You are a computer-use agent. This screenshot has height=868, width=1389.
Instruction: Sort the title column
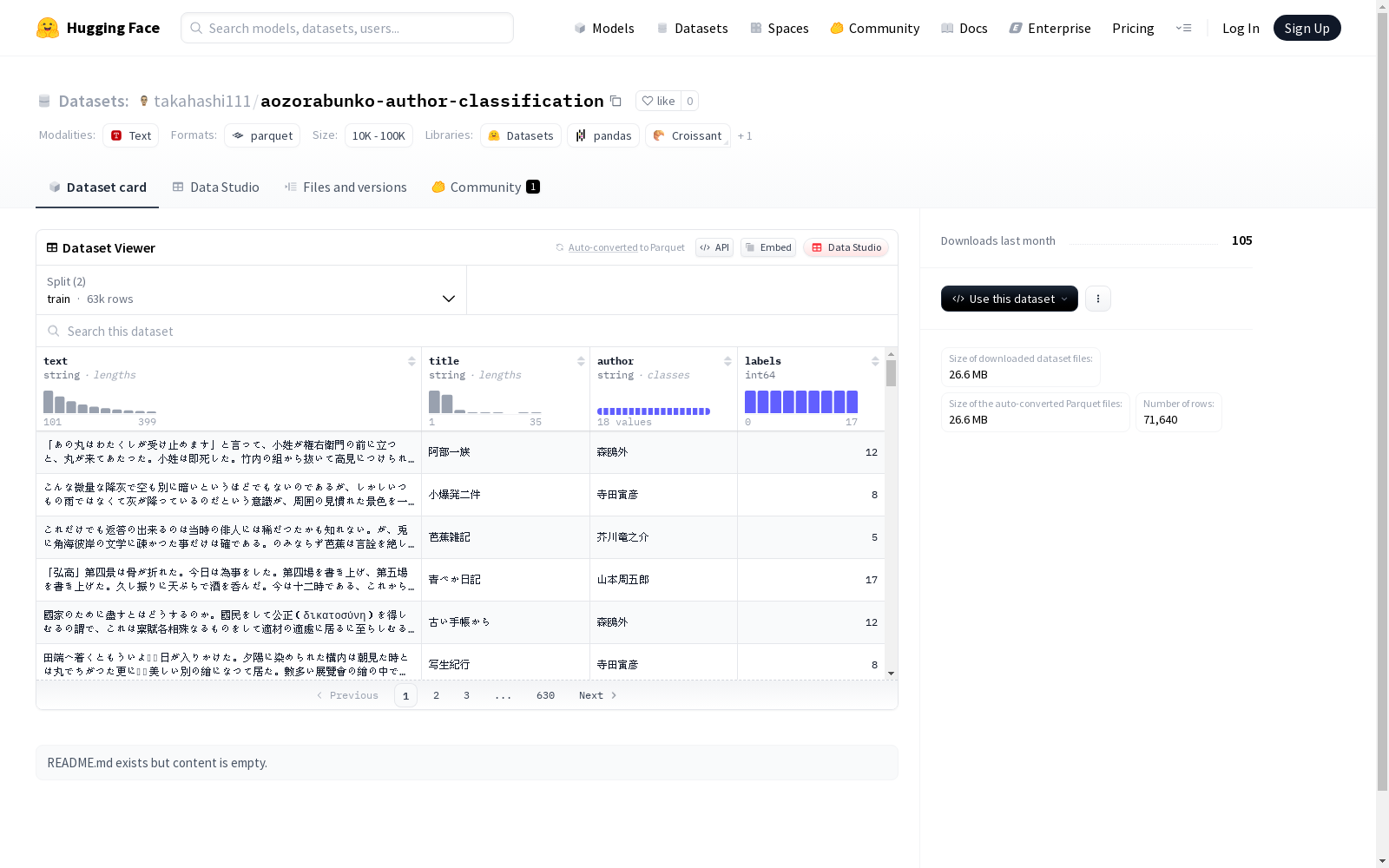(581, 361)
